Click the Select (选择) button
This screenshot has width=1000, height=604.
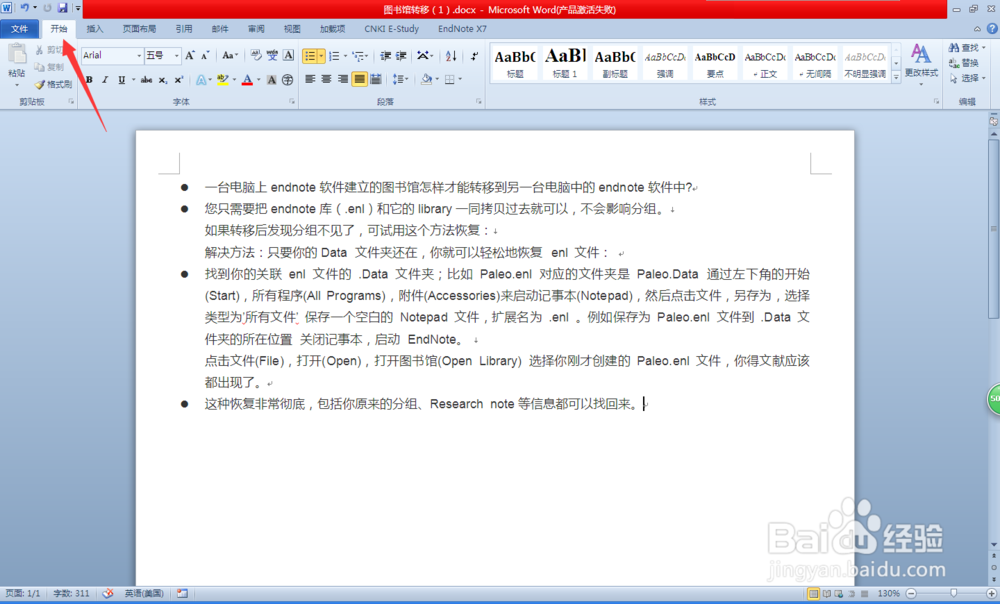tap(967, 78)
